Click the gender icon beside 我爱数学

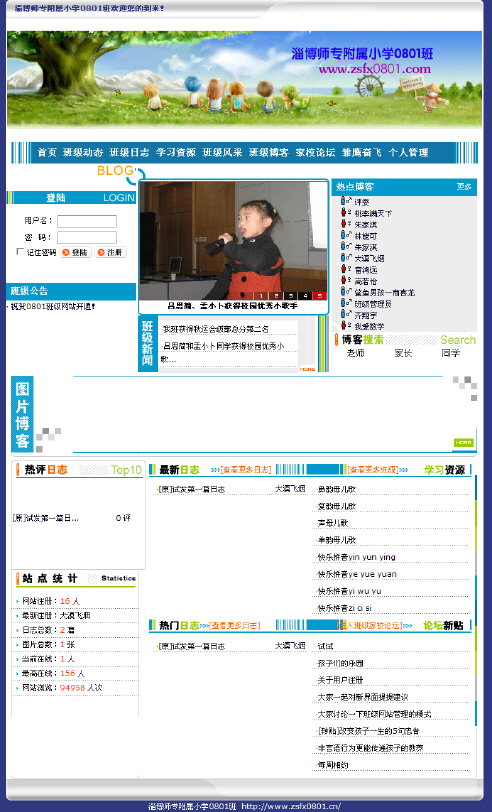[346, 326]
